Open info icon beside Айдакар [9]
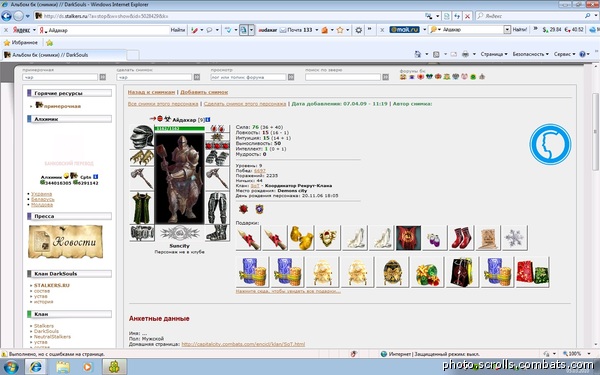The image size is (600, 375). click(208, 120)
